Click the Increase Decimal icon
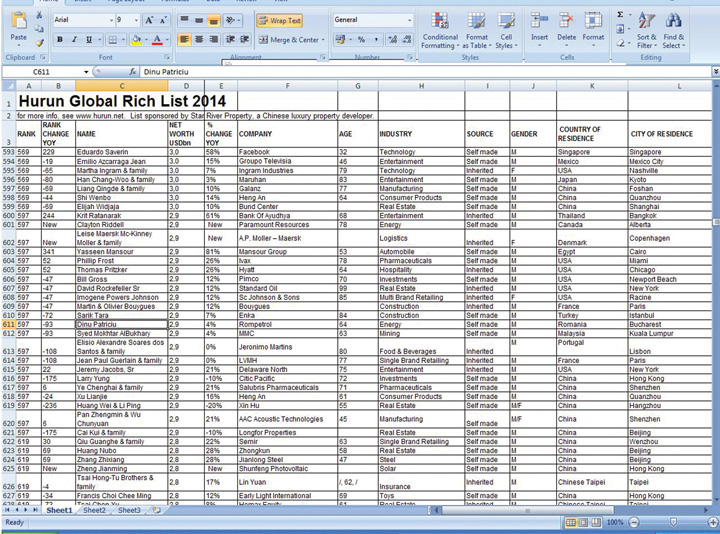Viewport: 720px width, 534px height. coord(393,40)
